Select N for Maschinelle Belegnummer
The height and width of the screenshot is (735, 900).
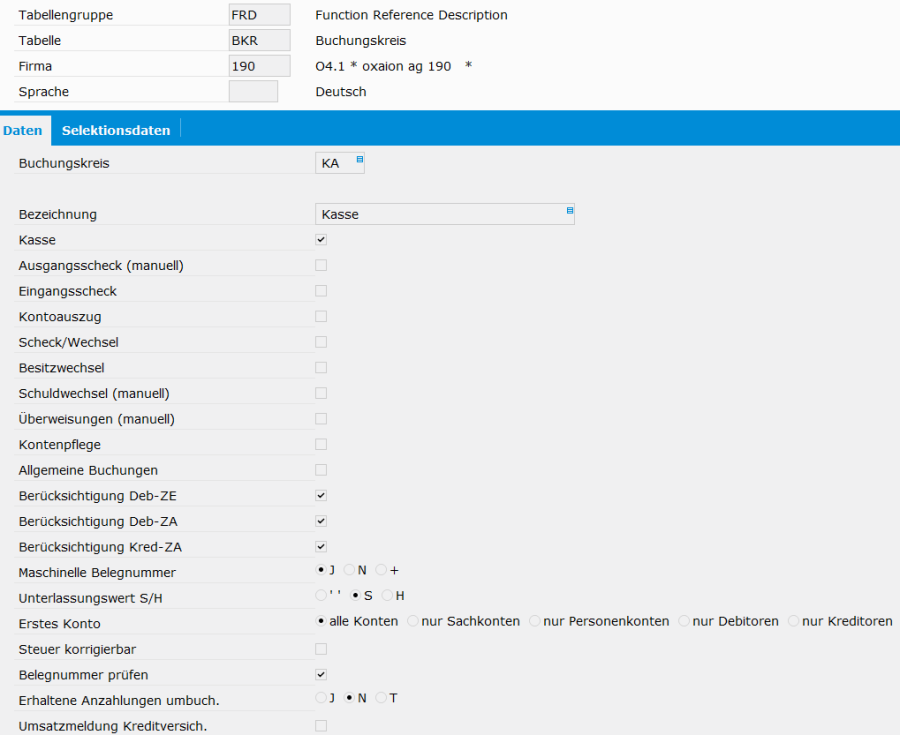(349, 570)
